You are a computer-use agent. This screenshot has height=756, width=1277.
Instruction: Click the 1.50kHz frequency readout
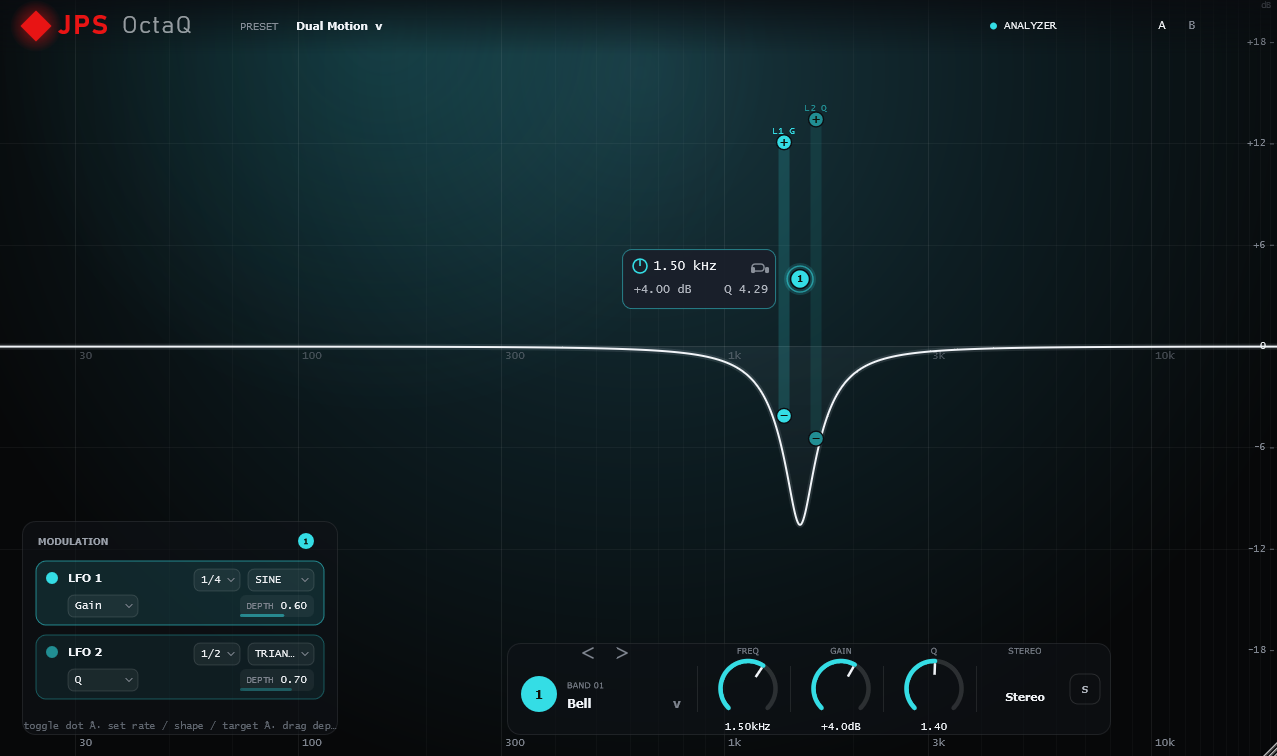pos(748,727)
